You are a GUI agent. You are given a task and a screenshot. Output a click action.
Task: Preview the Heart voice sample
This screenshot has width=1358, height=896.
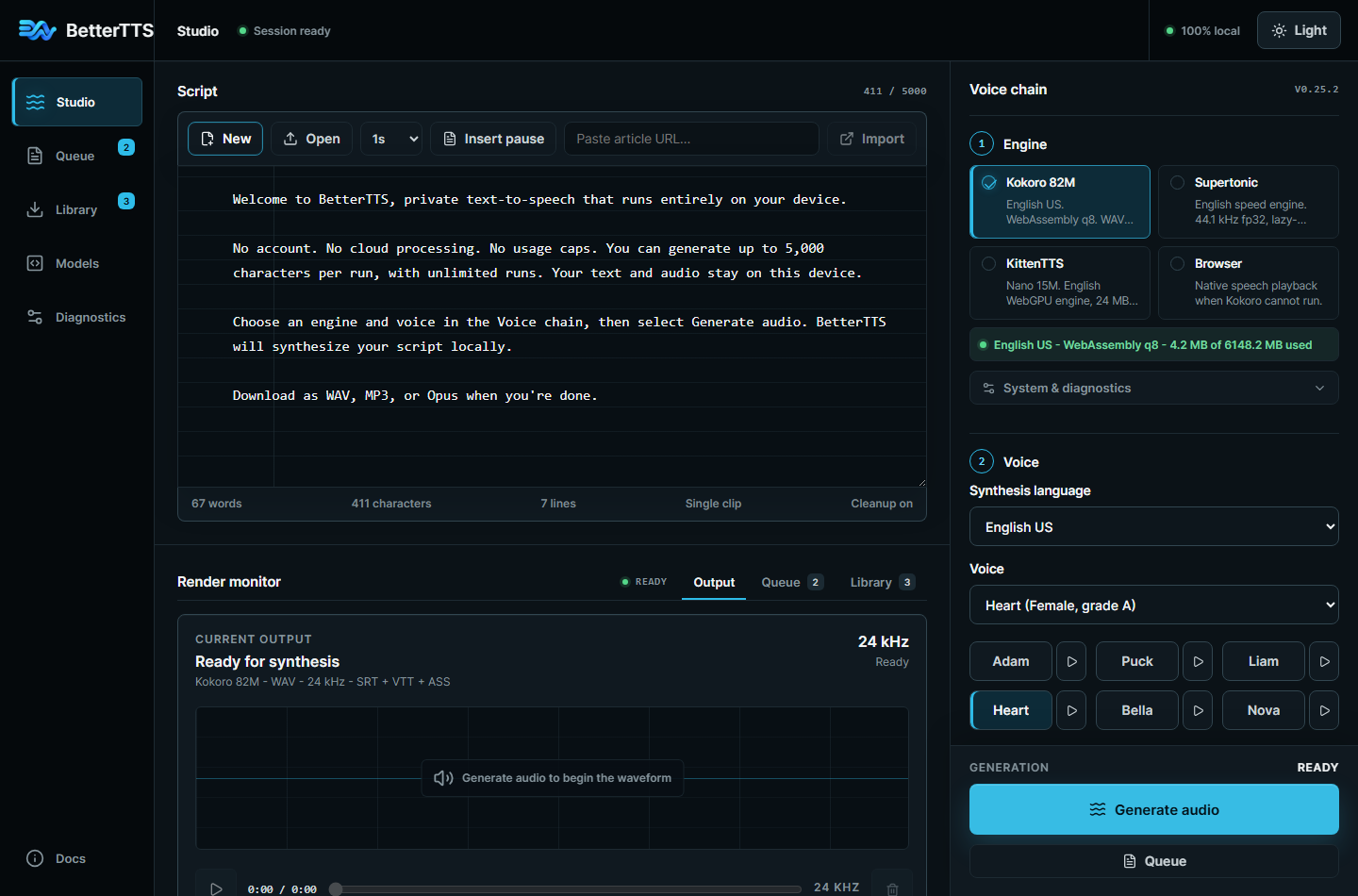(1071, 710)
